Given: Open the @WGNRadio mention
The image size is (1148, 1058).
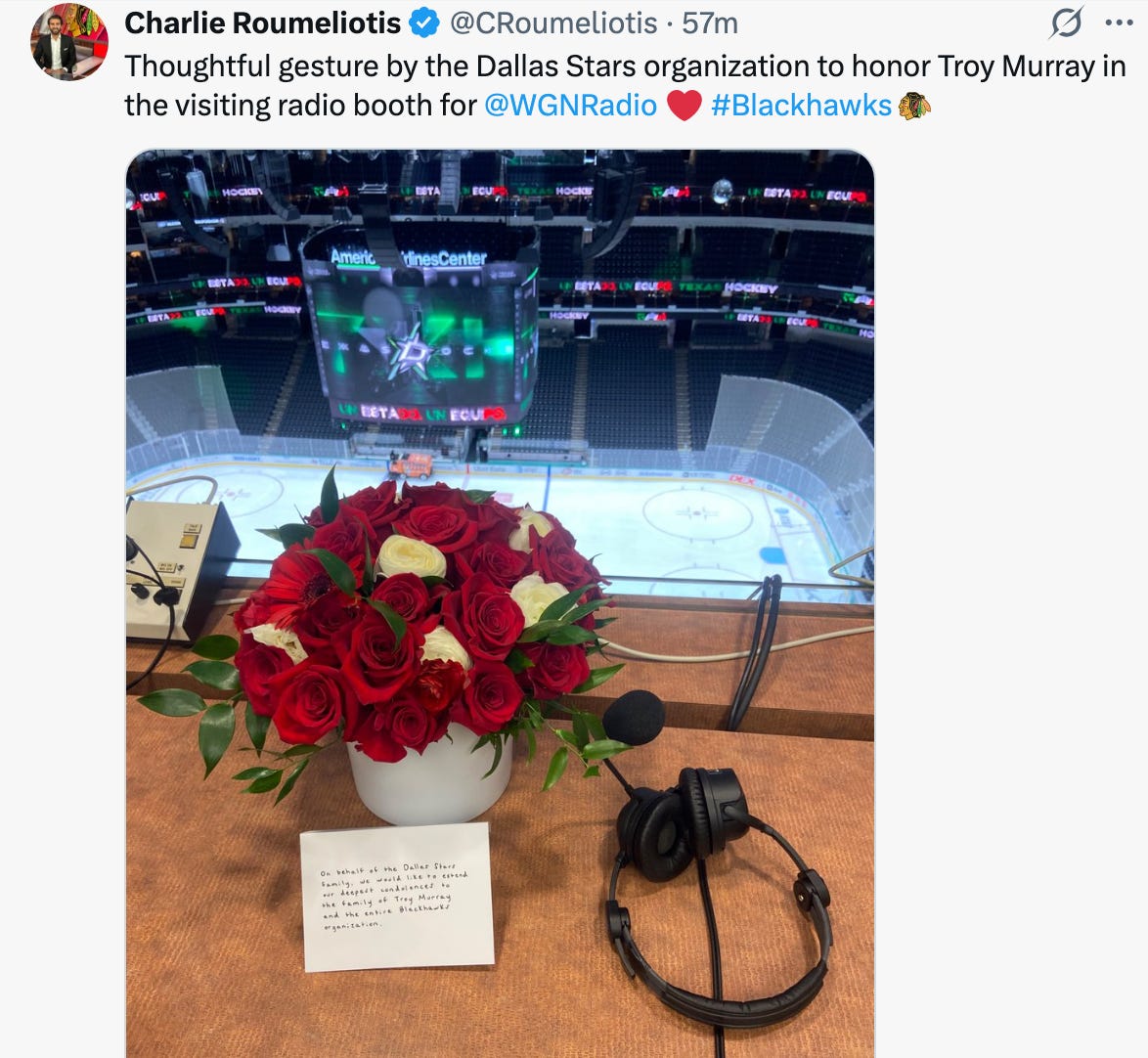Looking at the screenshot, I should 571,106.
